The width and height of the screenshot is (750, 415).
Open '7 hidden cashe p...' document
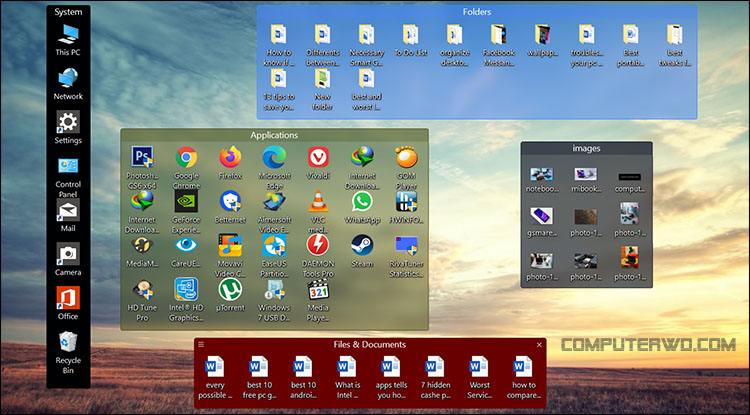point(435,367)
